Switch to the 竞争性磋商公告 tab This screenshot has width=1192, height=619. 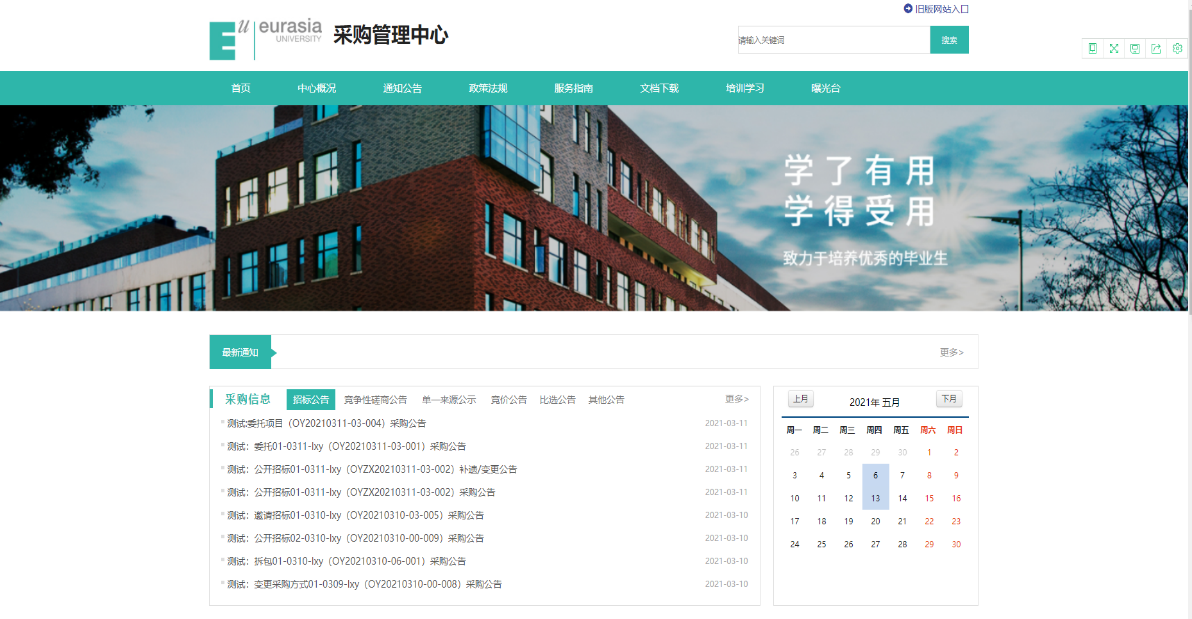tap(375, 400)
